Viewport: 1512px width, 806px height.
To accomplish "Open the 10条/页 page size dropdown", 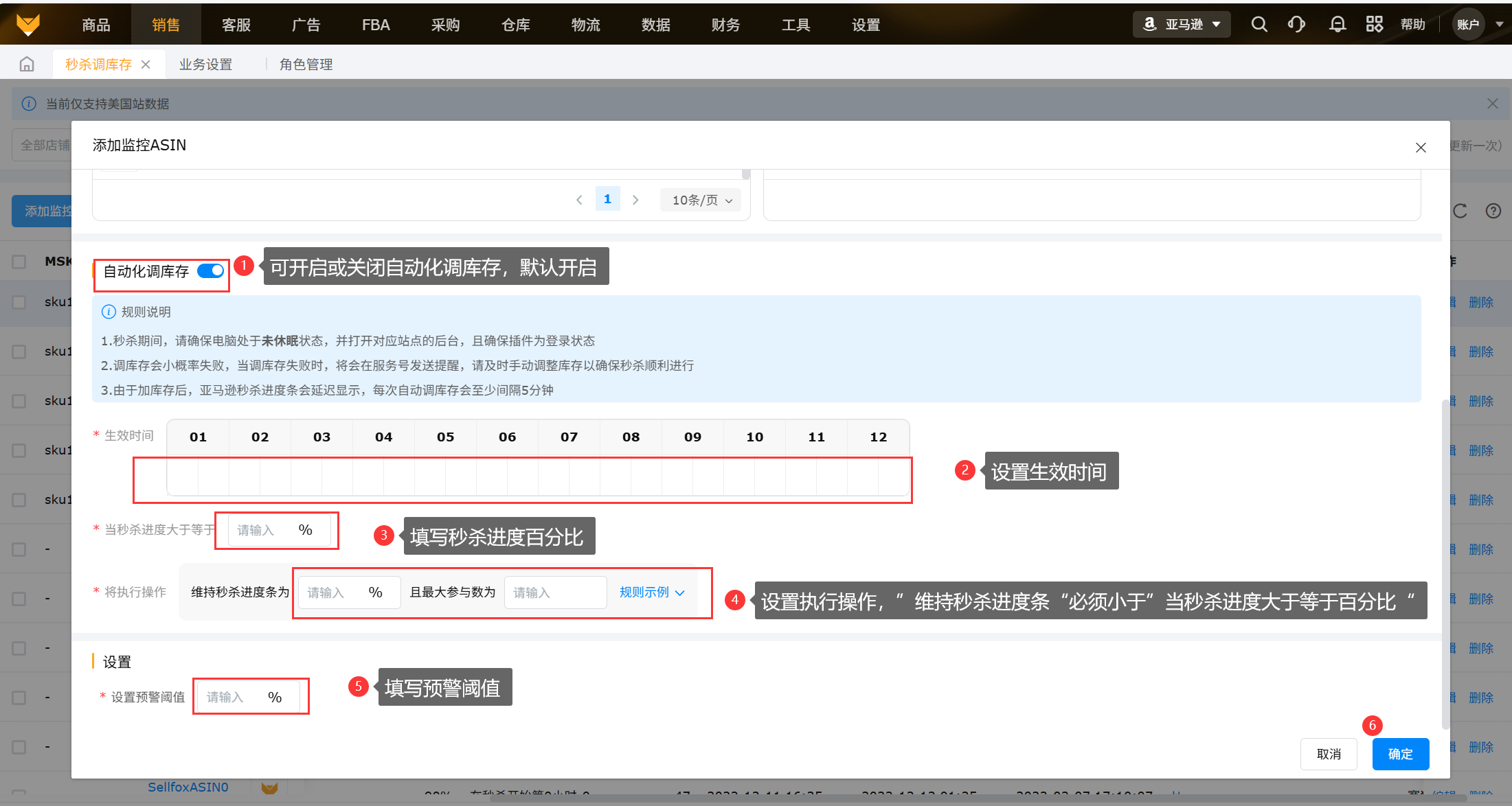I will (x=701, y=200).
